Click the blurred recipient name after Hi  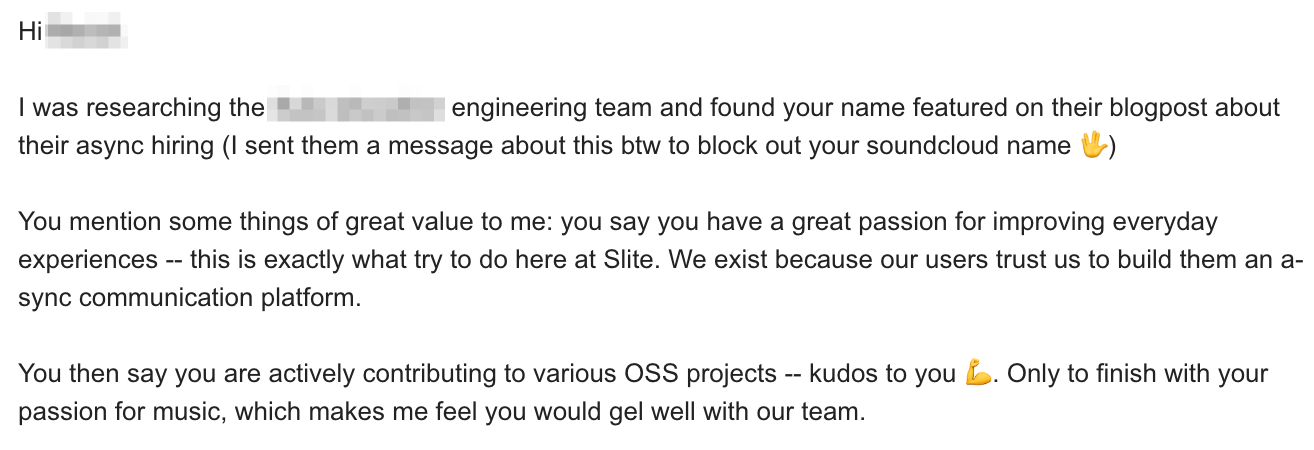pos(88,31)
